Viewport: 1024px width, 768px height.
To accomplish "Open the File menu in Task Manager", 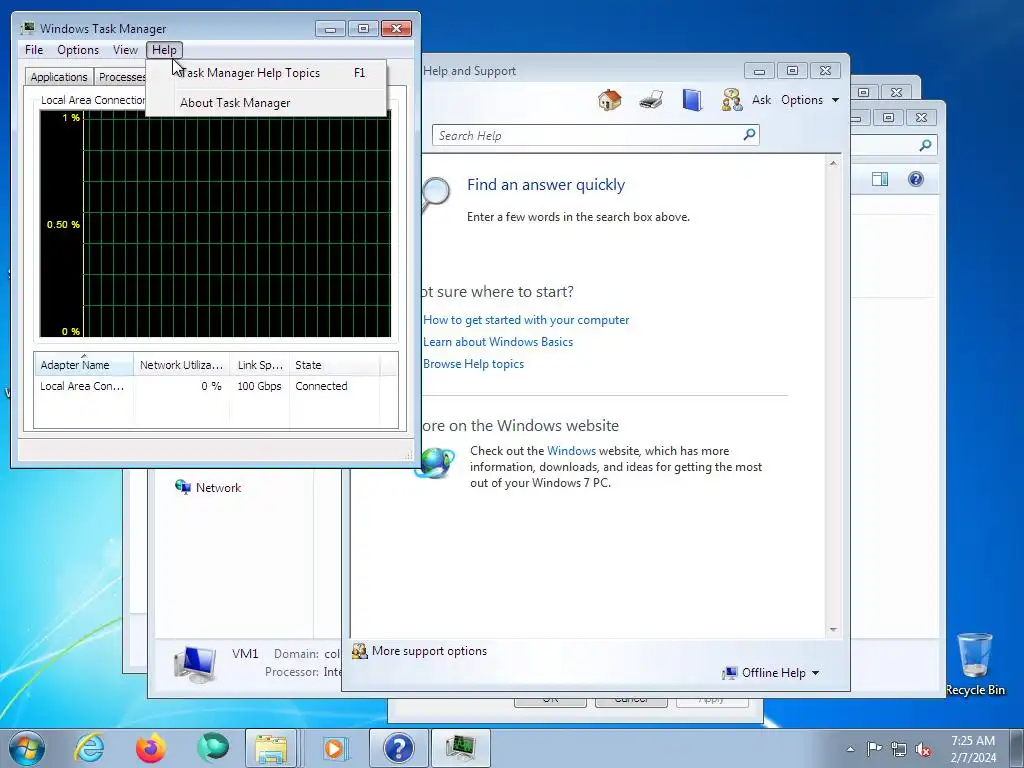I will [x=34, y=50].
